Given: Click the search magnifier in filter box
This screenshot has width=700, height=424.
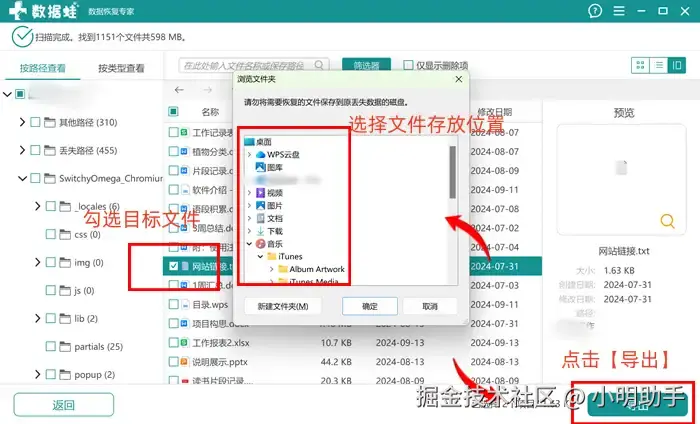Looking at the screenshot, I should pos(319,65).
